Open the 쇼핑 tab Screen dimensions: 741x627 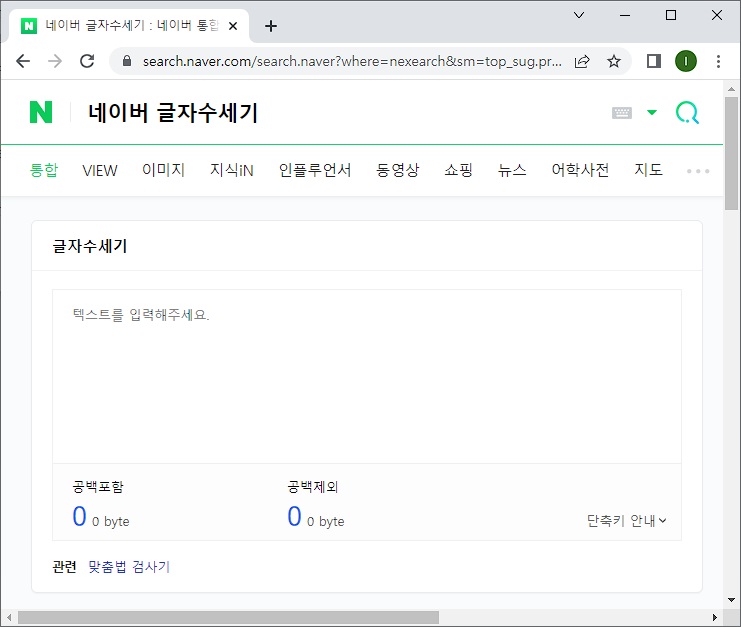[x=458, y=170]
